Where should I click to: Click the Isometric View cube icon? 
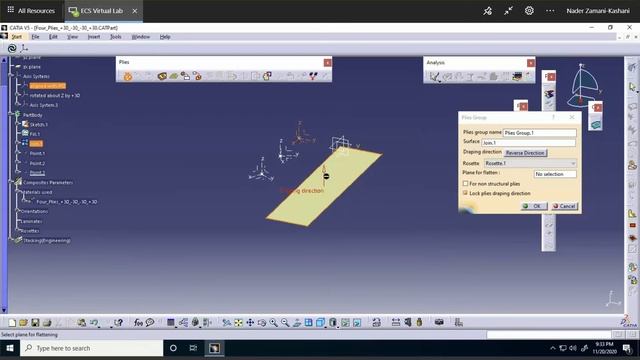point(320,323)
